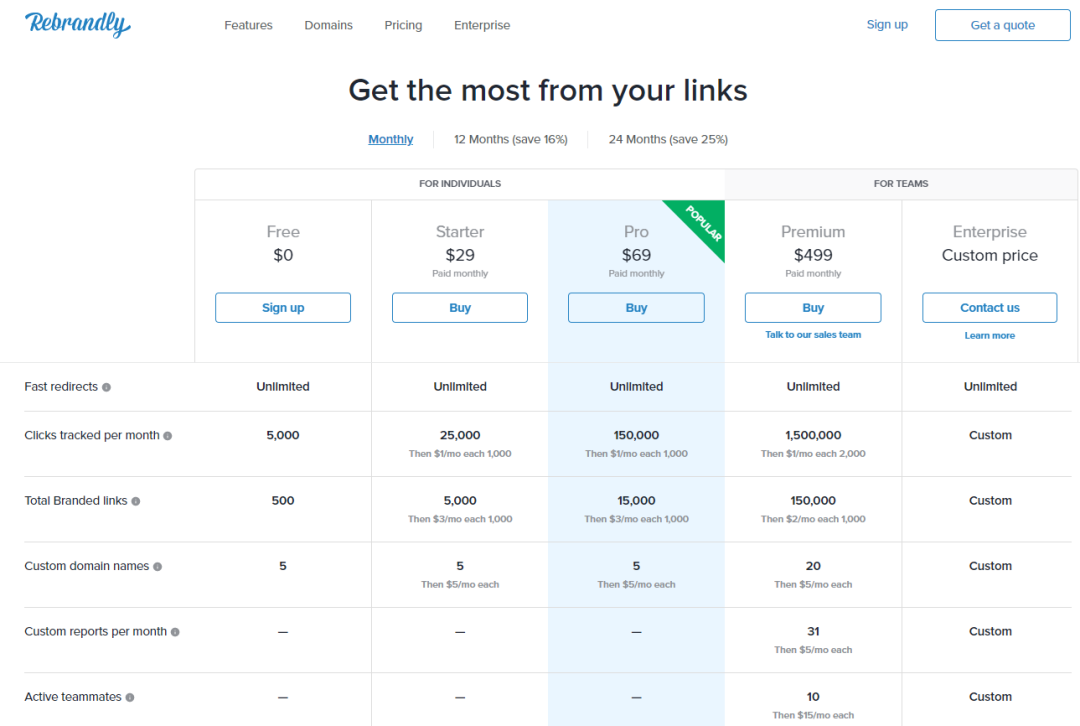1080x726 pixels.
Task: Click info icon beside Total Branded links
Action: (136, 501)
